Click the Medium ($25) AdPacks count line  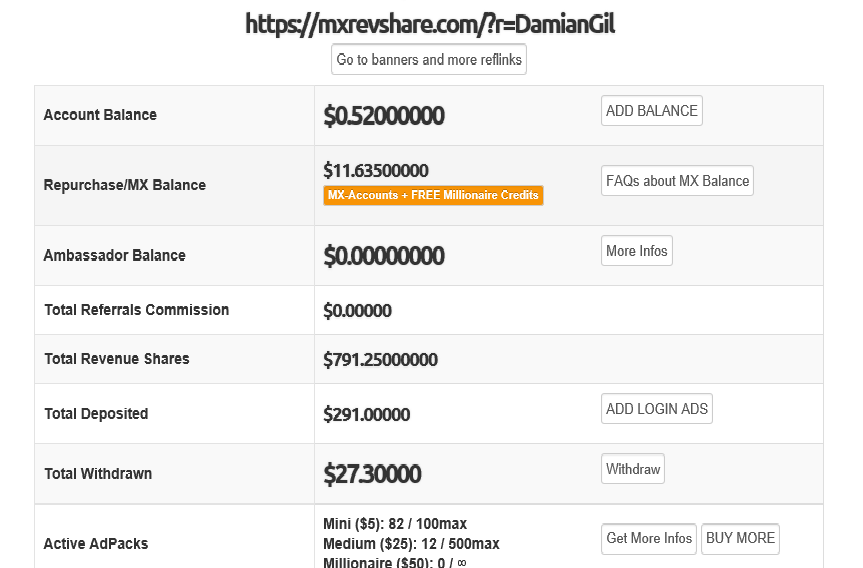411,544
